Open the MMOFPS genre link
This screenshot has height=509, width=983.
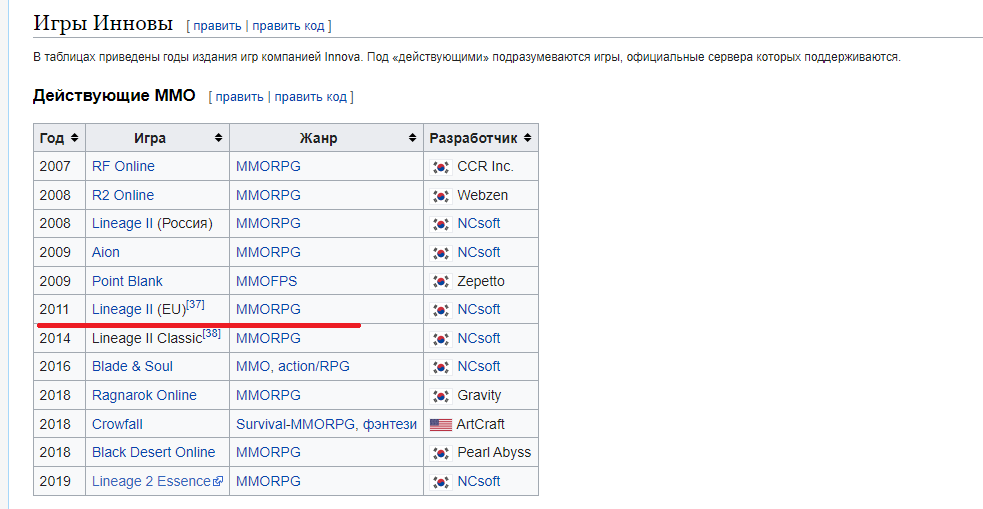point(266,281)
